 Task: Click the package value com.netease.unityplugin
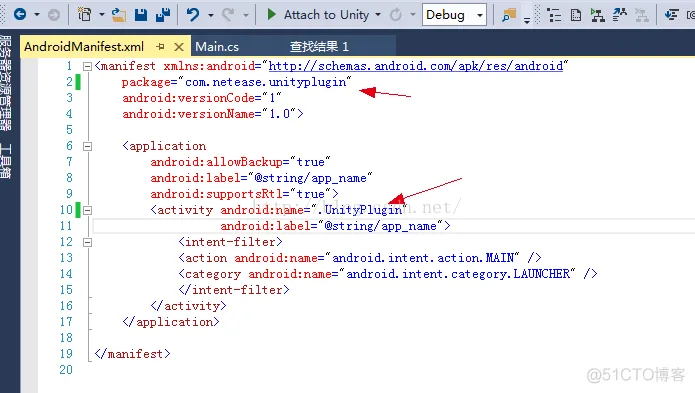(x=266, y=82)
